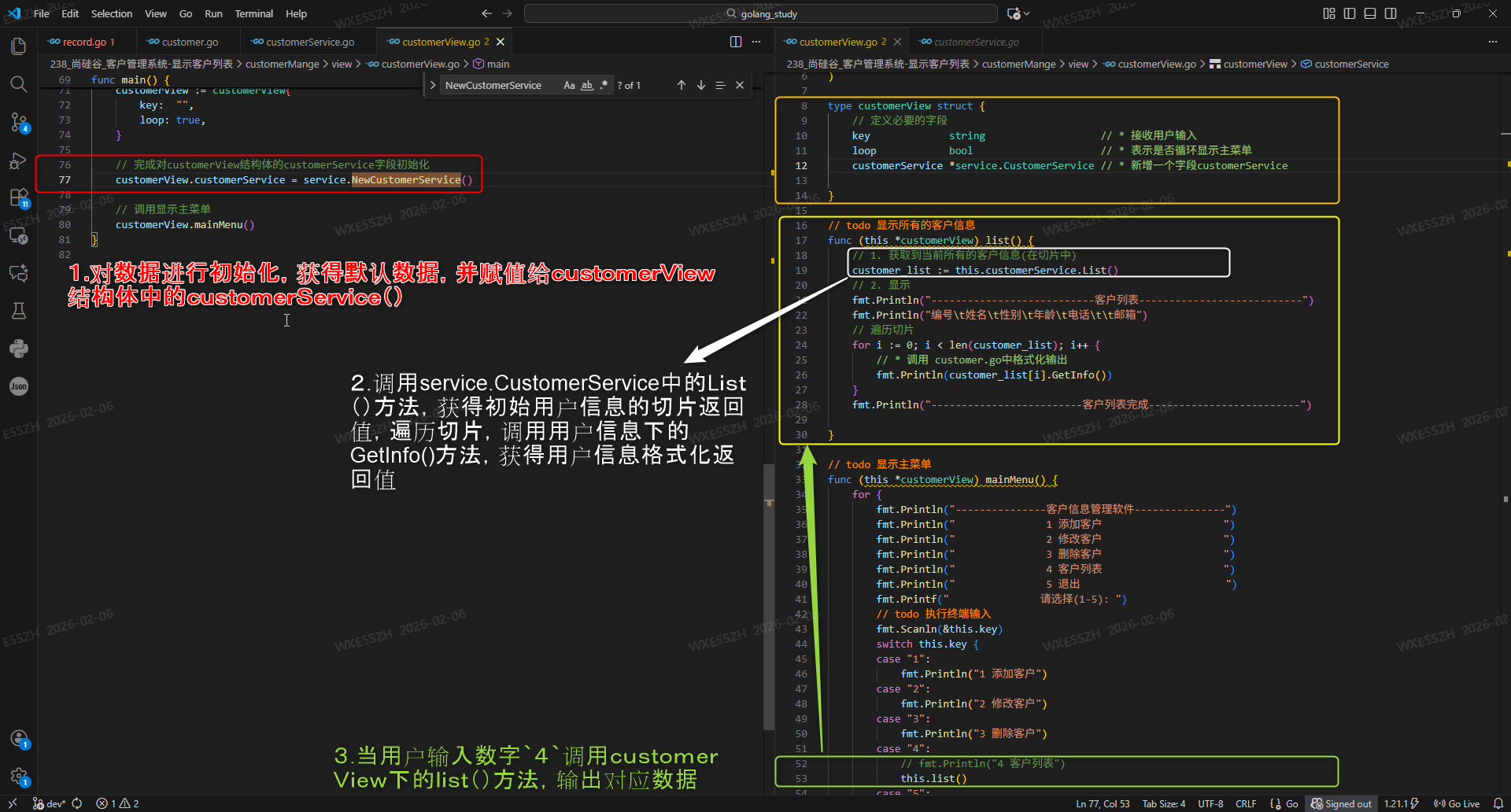Screen dimensions: 1511x812
Task: Open the Explorer sidebar icon
Action: (x=19, y=46)
